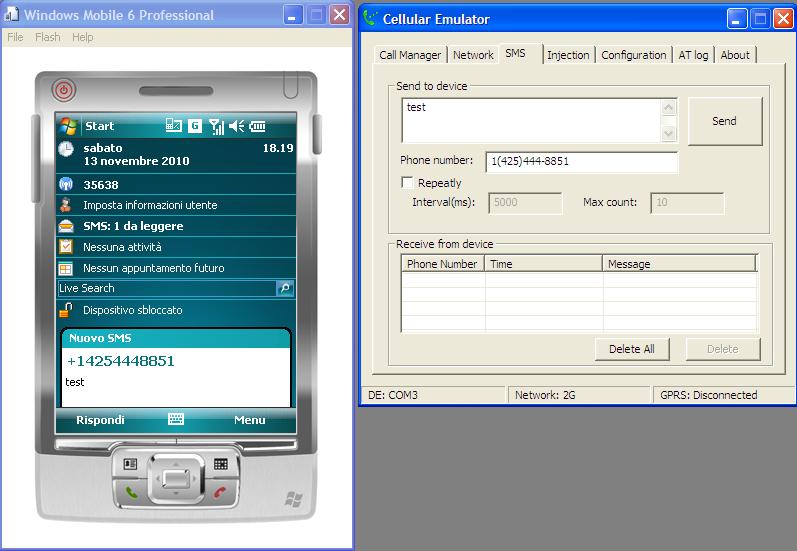
Task: Click the Phone Number column header
Action: click(442, 264)
